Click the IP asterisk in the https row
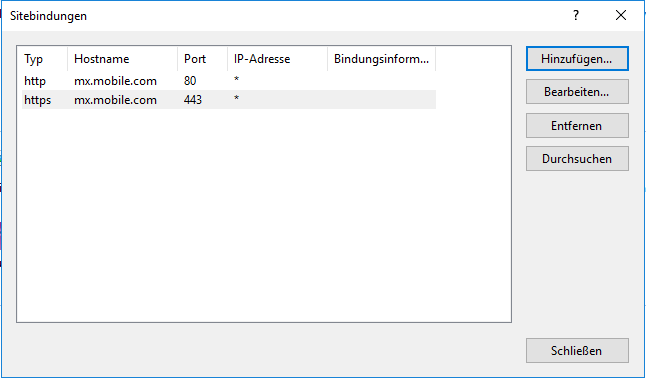The width and height of the screenshot is (646, 379). (x=236, y=99)
